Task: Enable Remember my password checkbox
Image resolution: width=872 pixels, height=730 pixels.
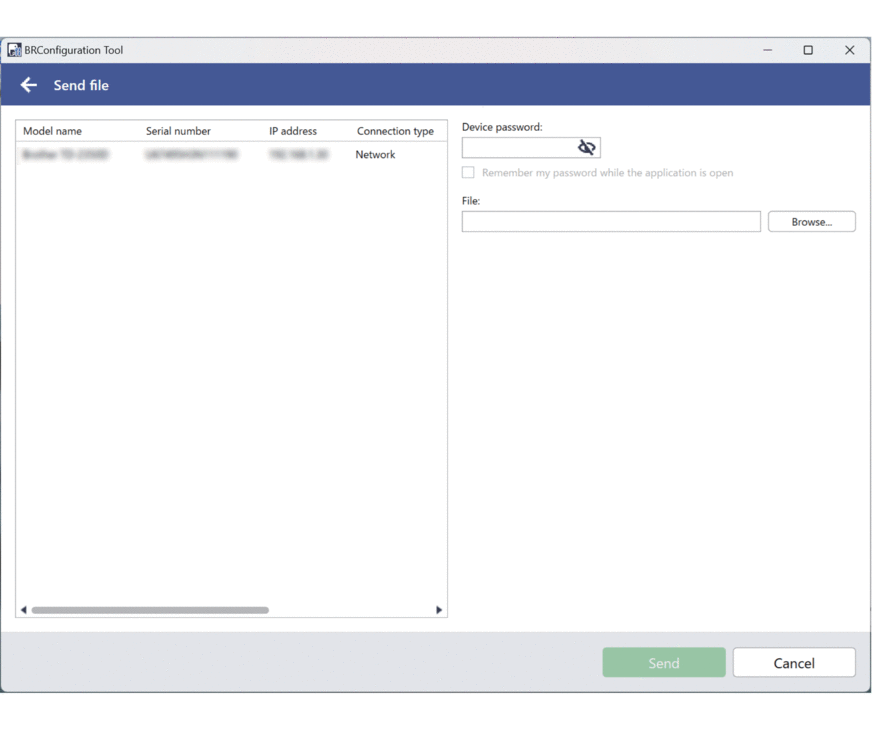Action: 468,173
